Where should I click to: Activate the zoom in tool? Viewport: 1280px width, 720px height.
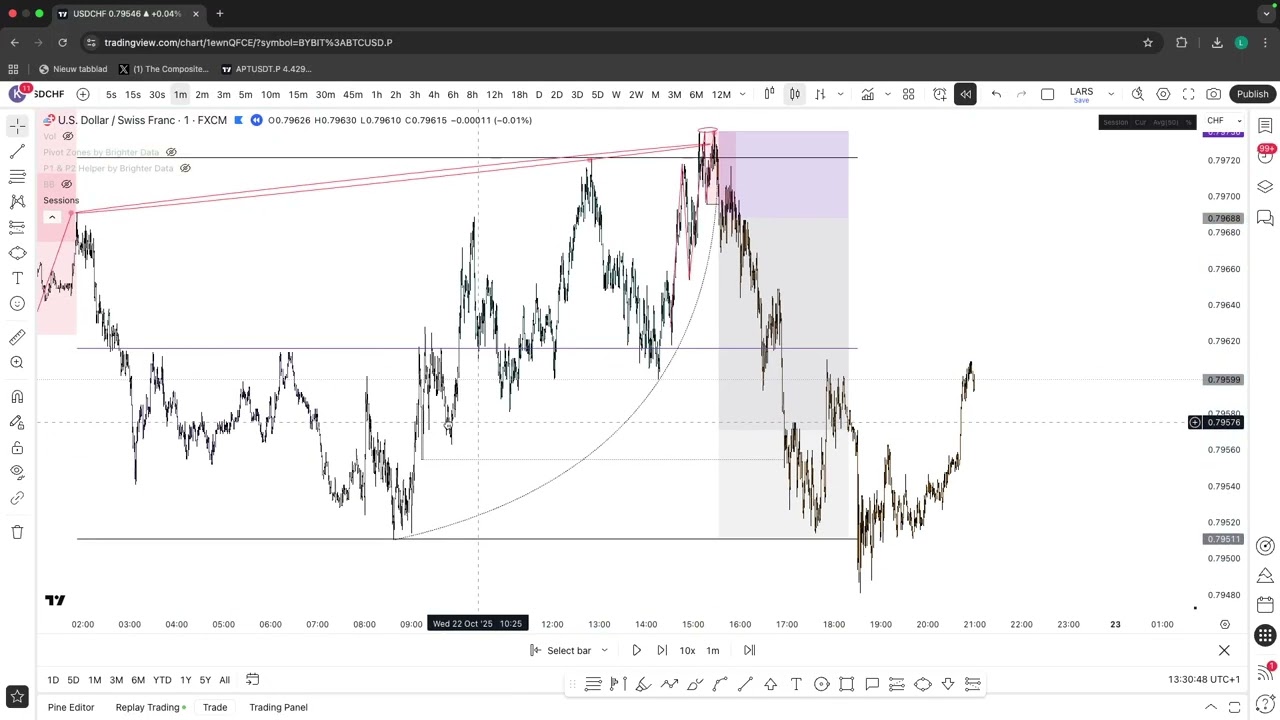pos(17,362)
